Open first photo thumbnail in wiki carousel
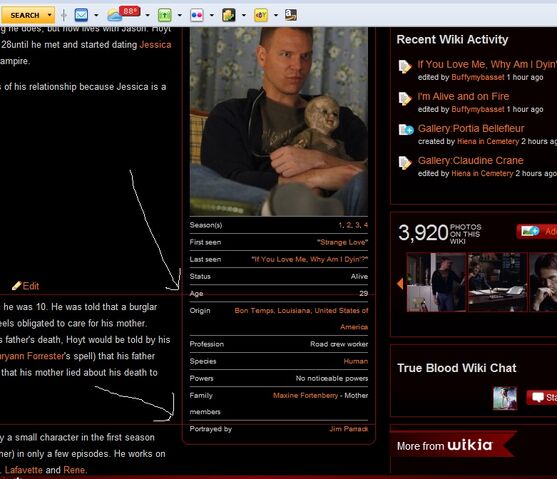This screenshot has height=479, width=557. pos(436,282)
